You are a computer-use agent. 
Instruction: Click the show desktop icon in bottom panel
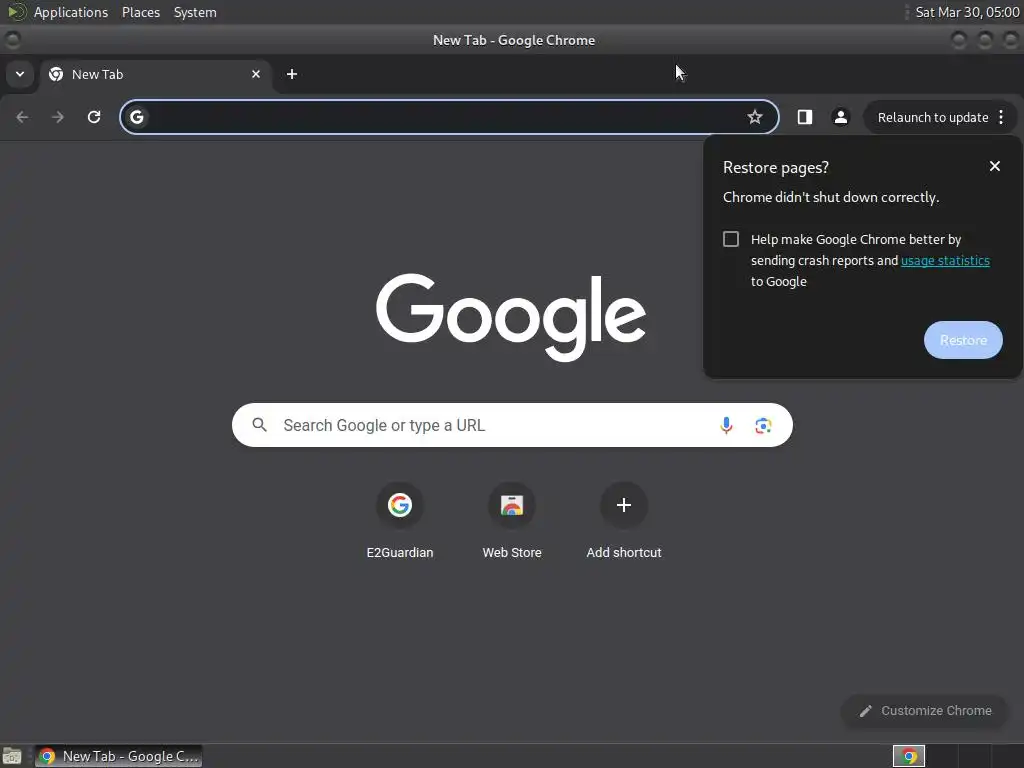pyautogui.click(x=12, y=756)
